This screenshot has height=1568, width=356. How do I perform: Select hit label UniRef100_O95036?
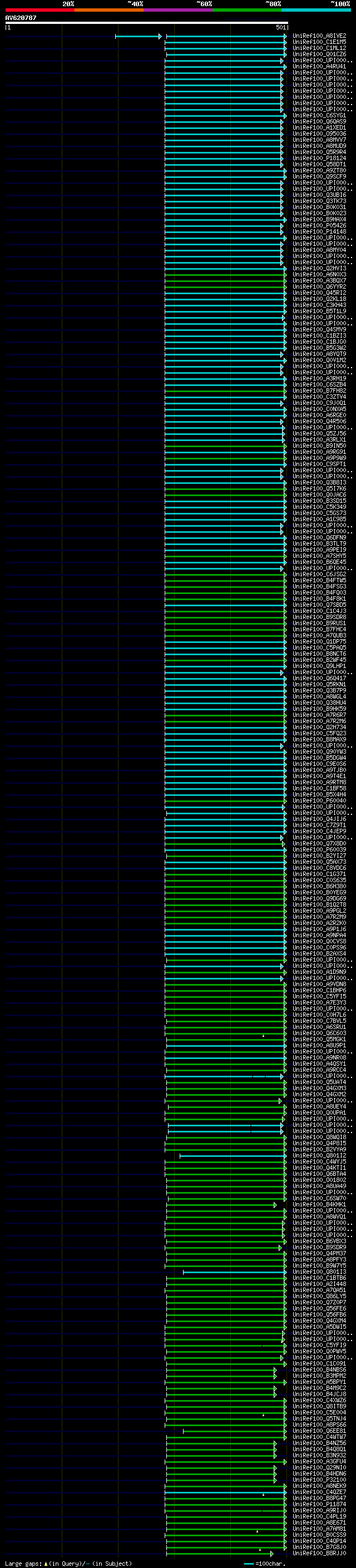coord(319,134)
